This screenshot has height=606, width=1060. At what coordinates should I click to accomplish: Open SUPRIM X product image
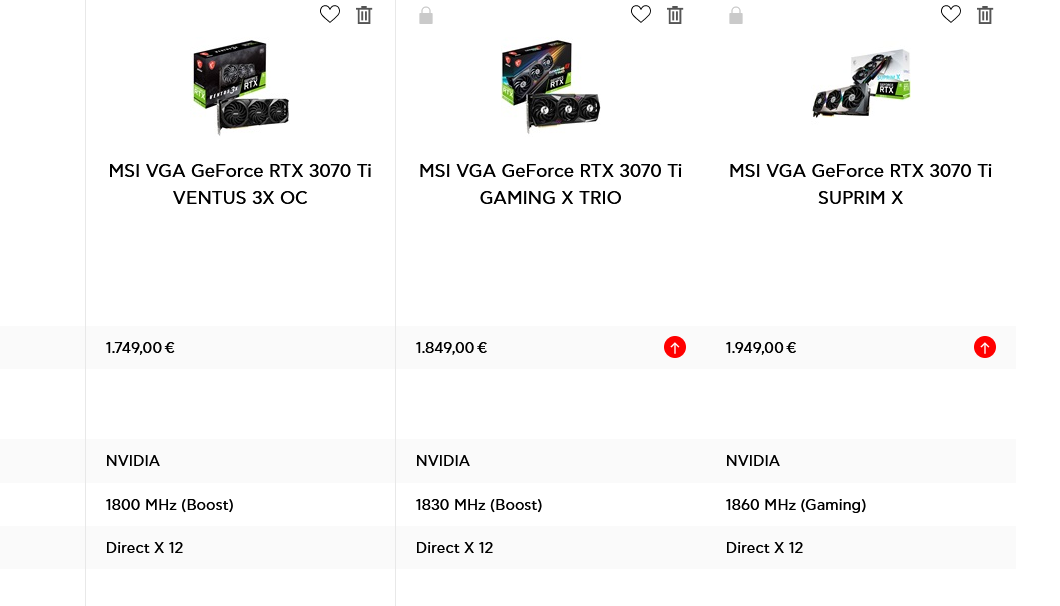coord(861,84)
